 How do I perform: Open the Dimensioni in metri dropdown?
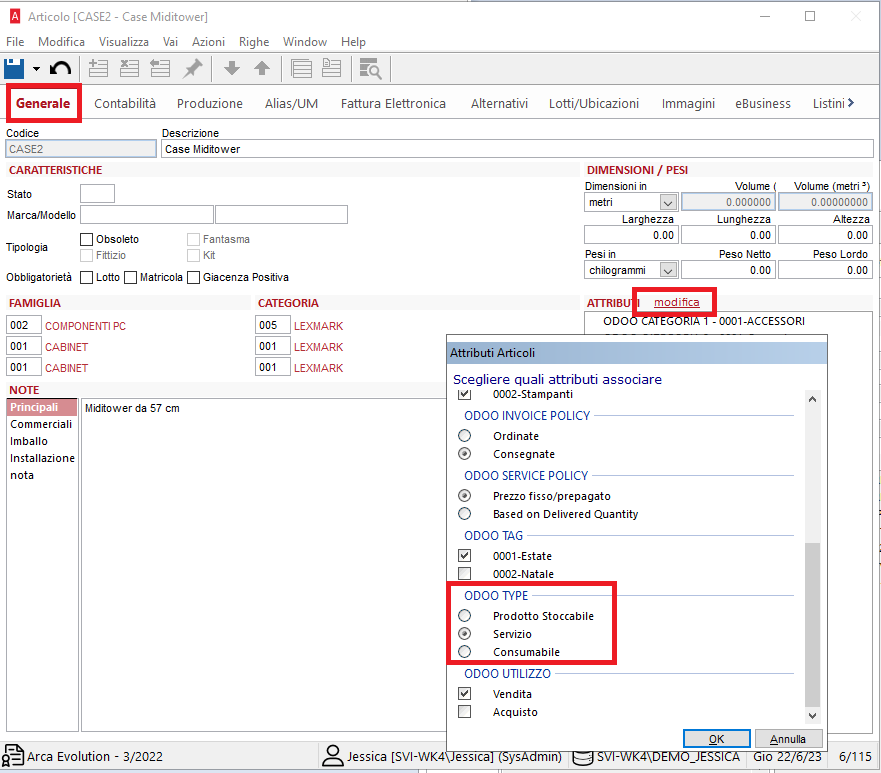coord(669,203)
